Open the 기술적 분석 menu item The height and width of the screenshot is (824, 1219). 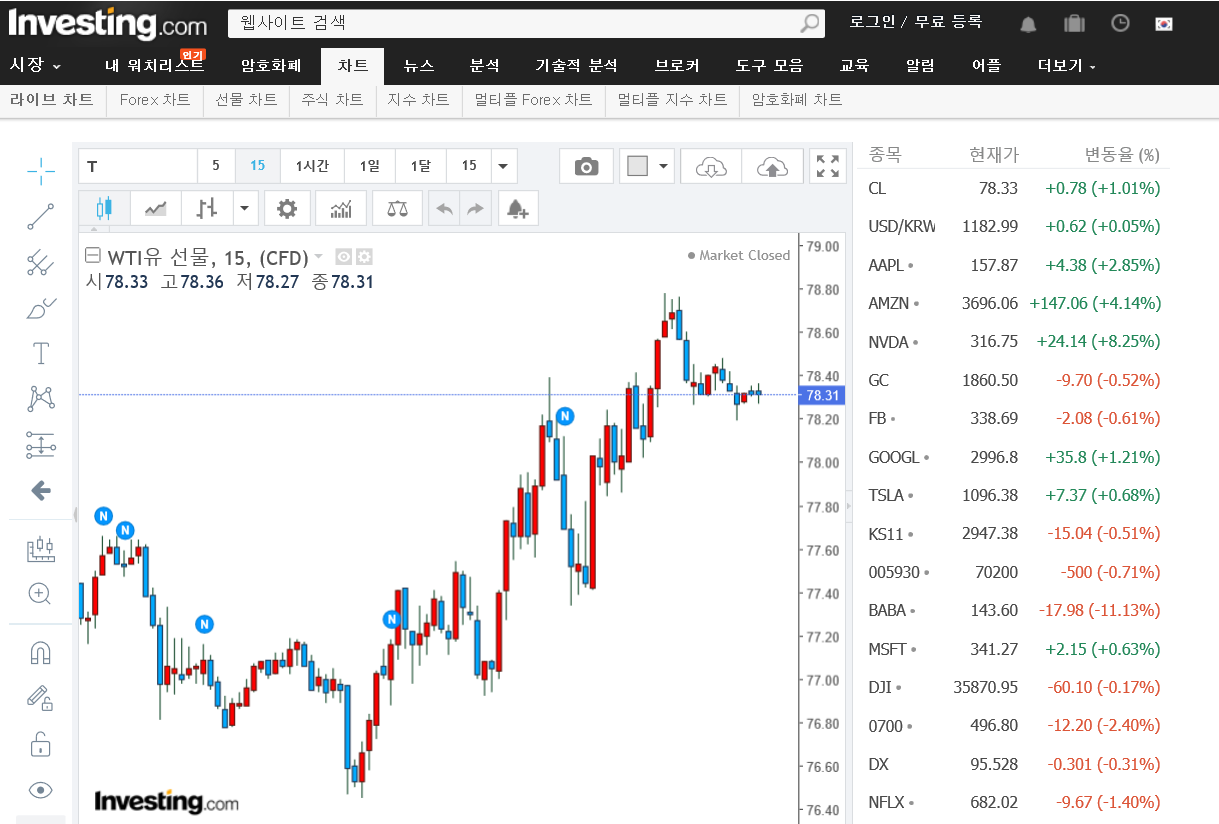[576, 66]
